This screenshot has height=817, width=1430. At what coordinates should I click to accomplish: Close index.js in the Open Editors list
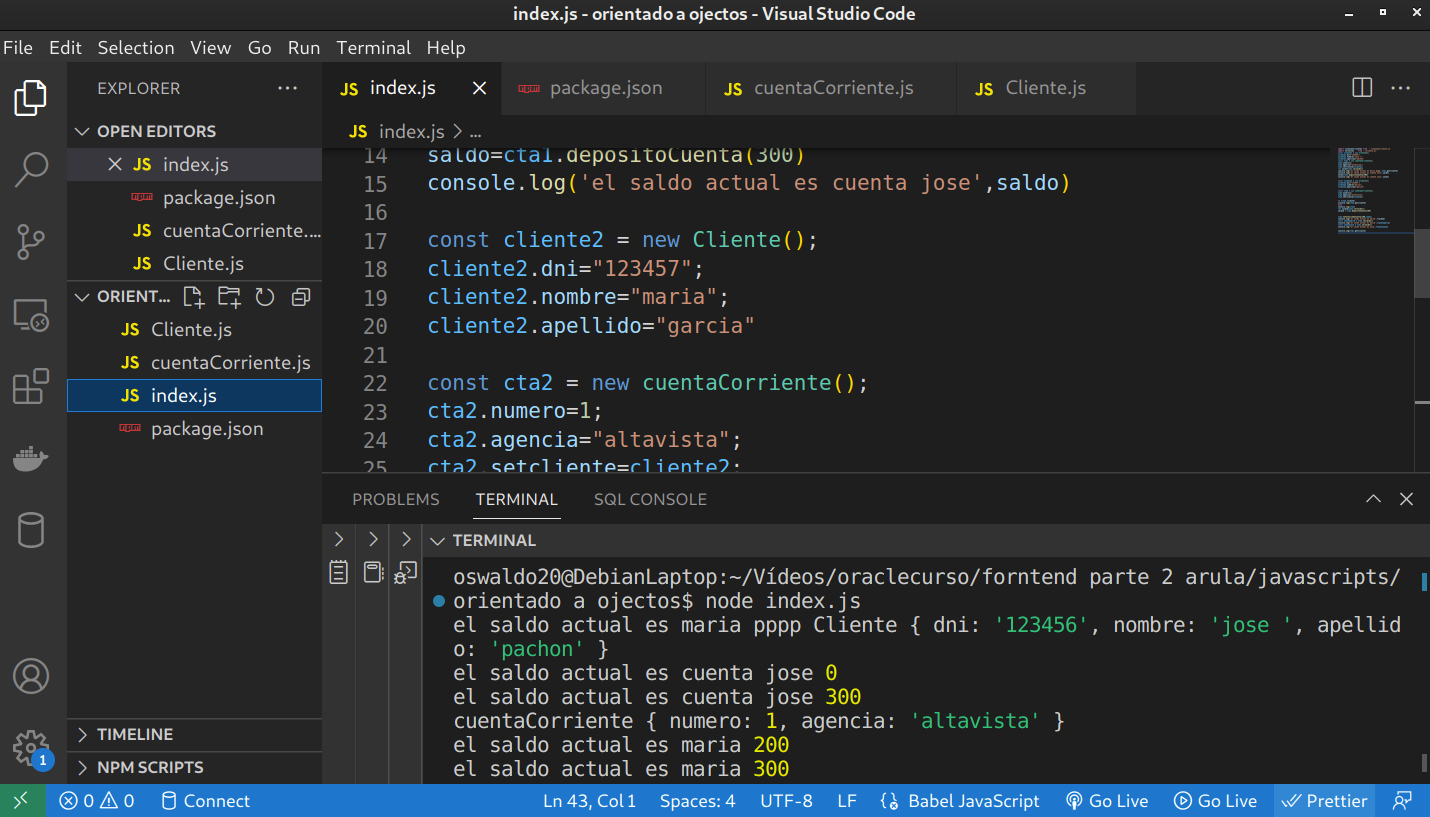115,164
